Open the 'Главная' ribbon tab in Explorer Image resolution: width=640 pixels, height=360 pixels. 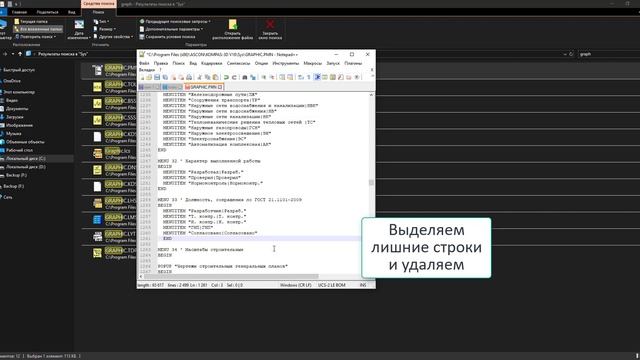19,12
